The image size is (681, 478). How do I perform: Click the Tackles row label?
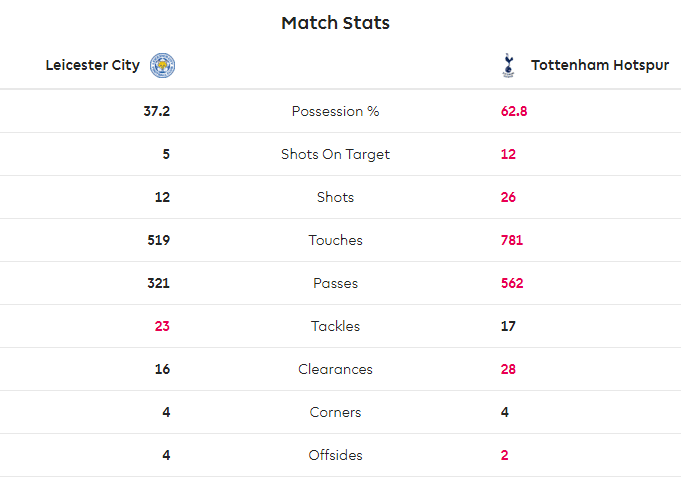(x=335, y=326)
